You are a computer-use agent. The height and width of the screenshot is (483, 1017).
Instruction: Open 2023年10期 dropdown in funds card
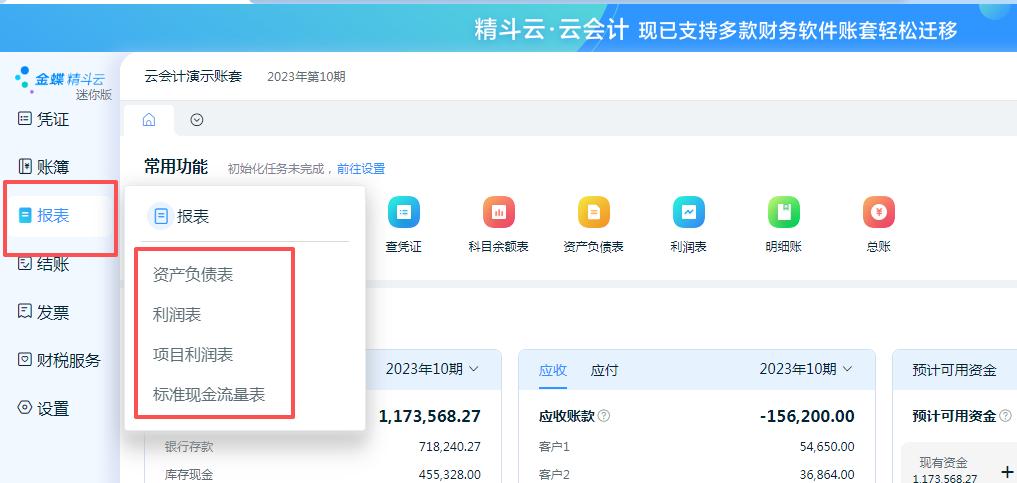coord(432,369)
